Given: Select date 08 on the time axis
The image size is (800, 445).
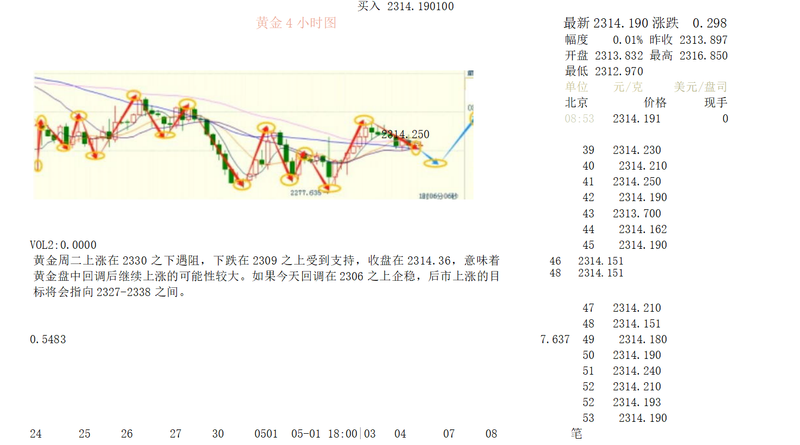Looking at the screenshot, I should [491, 434].
